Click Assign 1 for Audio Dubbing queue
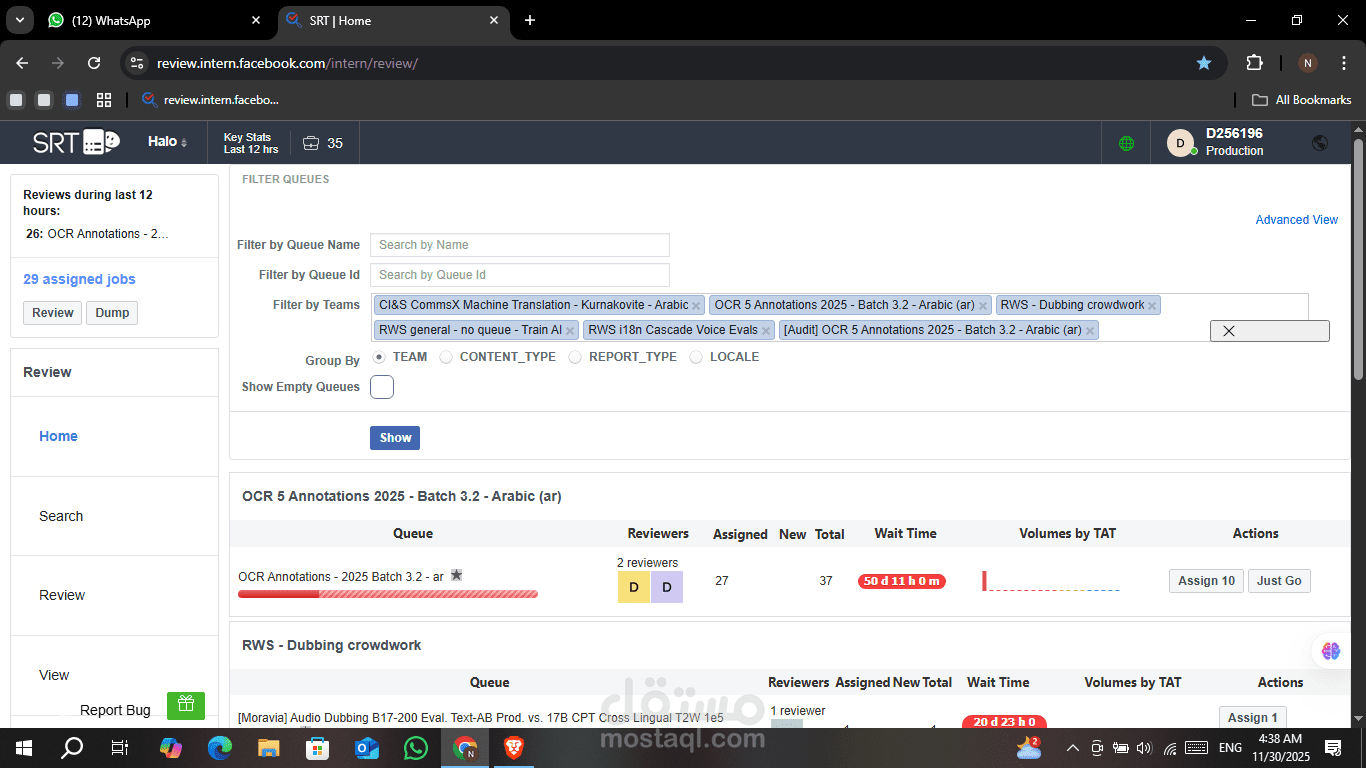 point(1252,717)
